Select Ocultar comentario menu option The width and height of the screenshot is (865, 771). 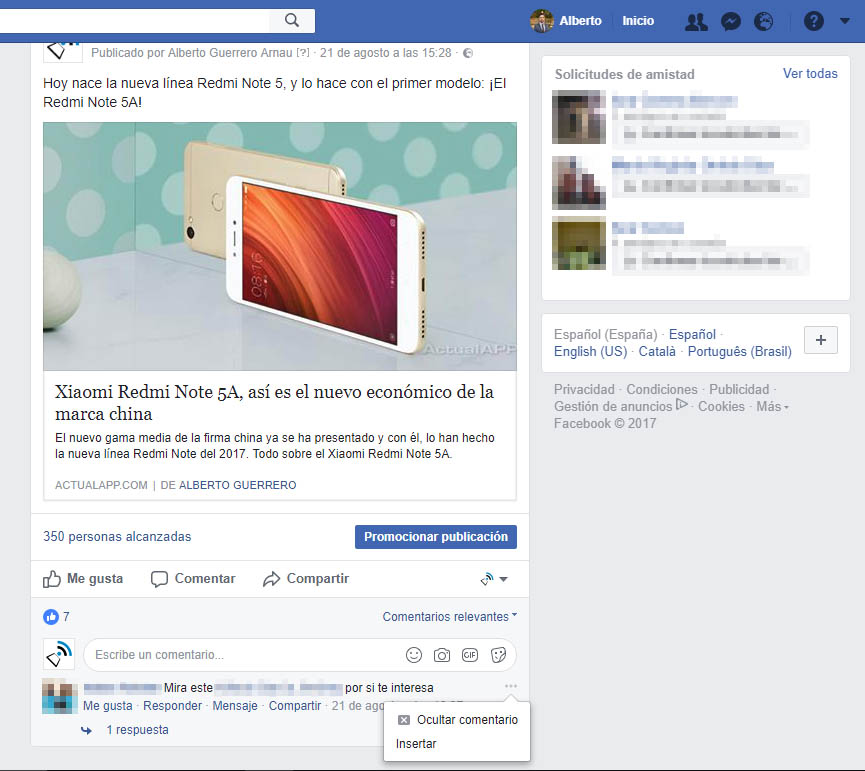(457, 720)
